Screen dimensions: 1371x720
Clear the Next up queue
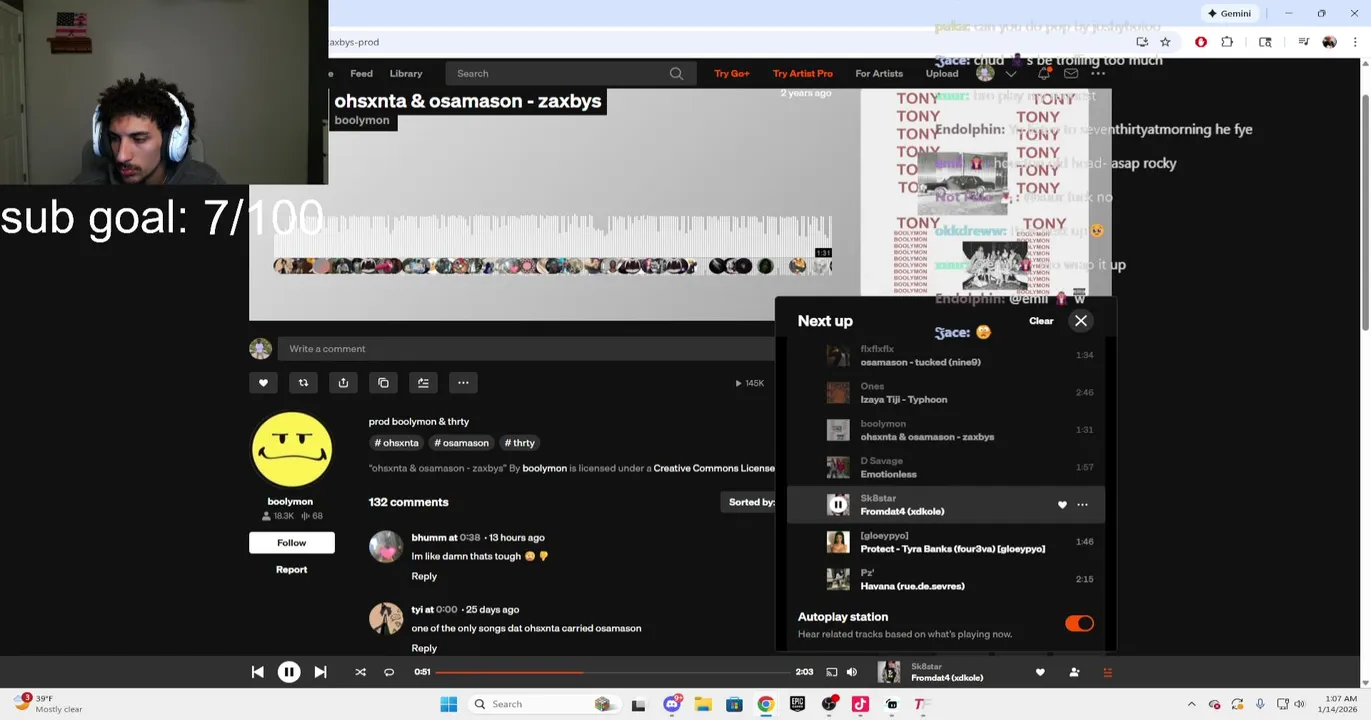point(1041,321)
